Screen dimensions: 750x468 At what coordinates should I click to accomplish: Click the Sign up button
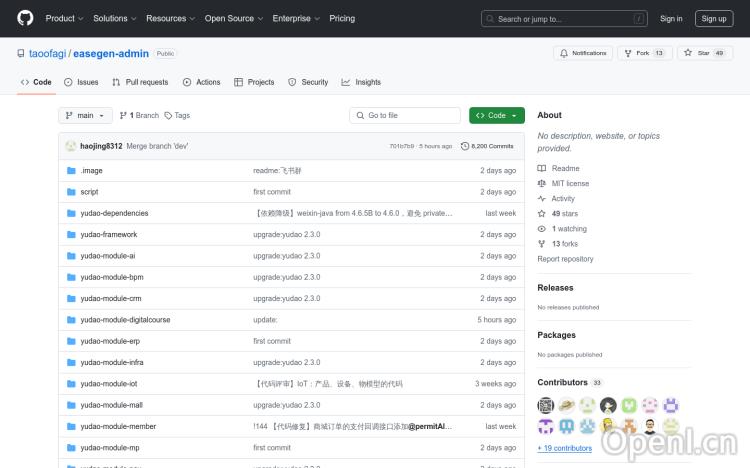coord(714,18)
